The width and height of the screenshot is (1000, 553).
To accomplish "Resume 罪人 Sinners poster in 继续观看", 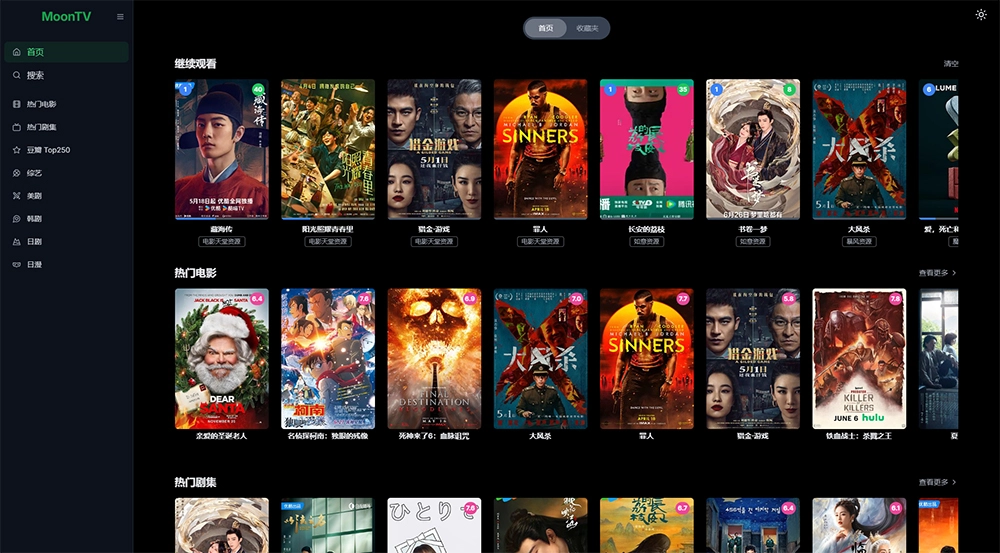I will pos(540,149).
